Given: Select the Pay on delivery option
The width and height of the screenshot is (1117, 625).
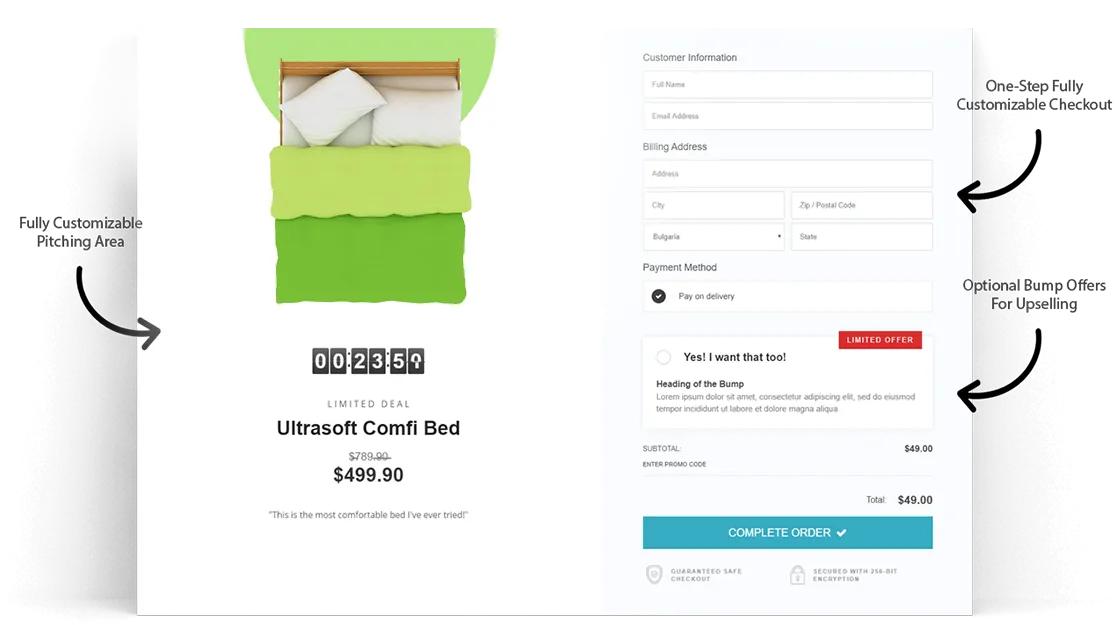Looking at the screenshot, I should [x=658, y=296].
